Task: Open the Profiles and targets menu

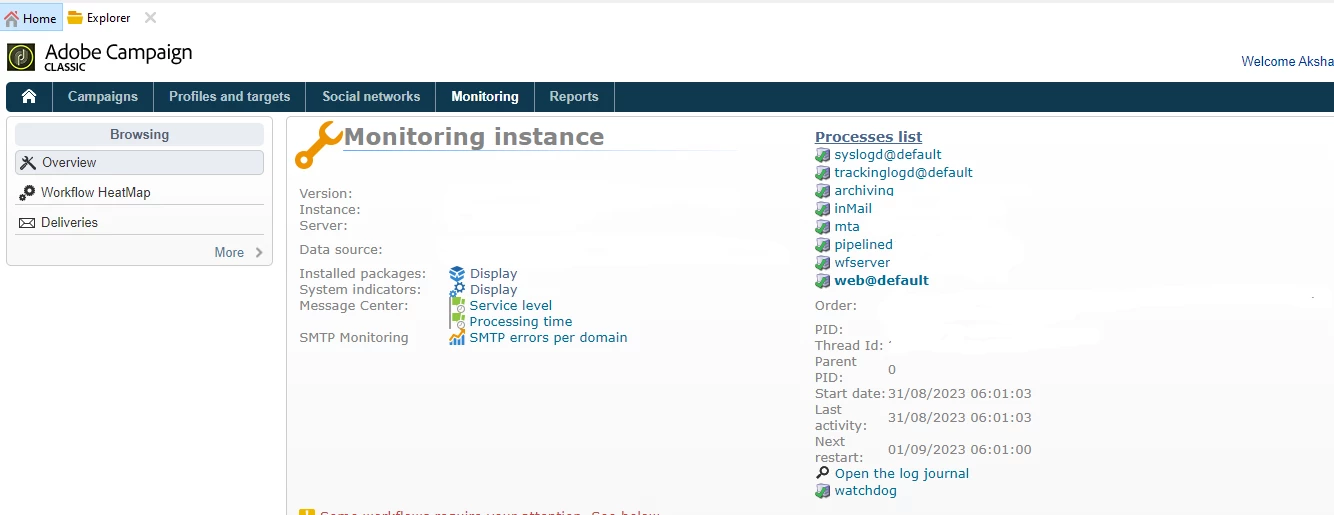Action: (230, 97)
